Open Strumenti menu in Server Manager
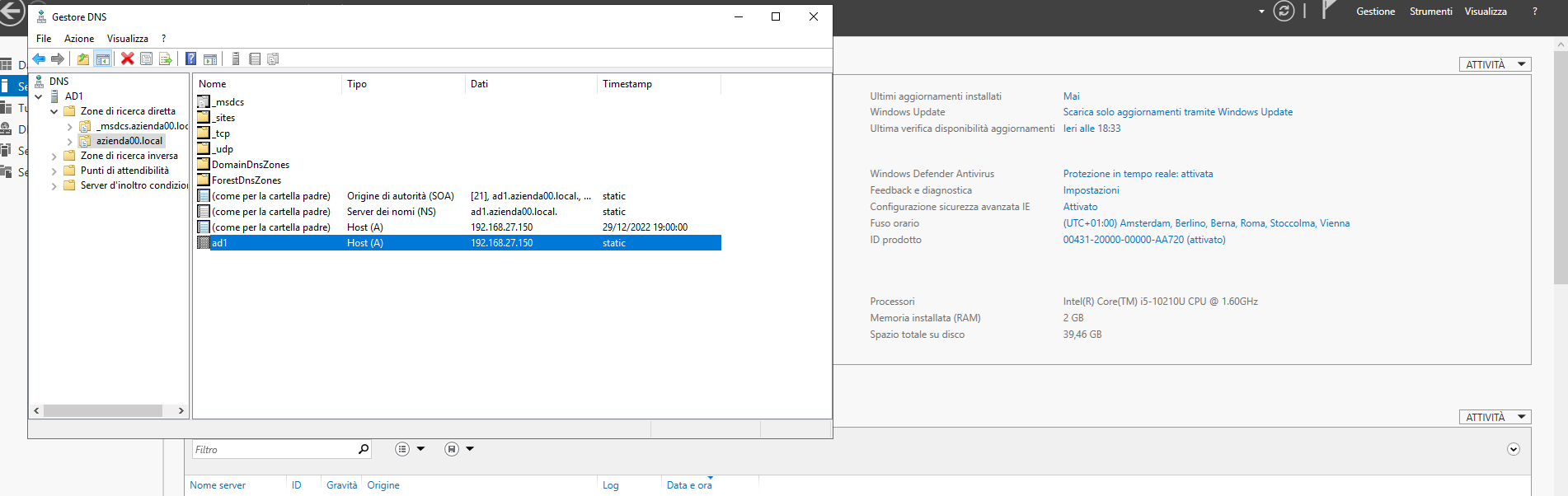1568x496 pixels. [x=1431, y=12]
